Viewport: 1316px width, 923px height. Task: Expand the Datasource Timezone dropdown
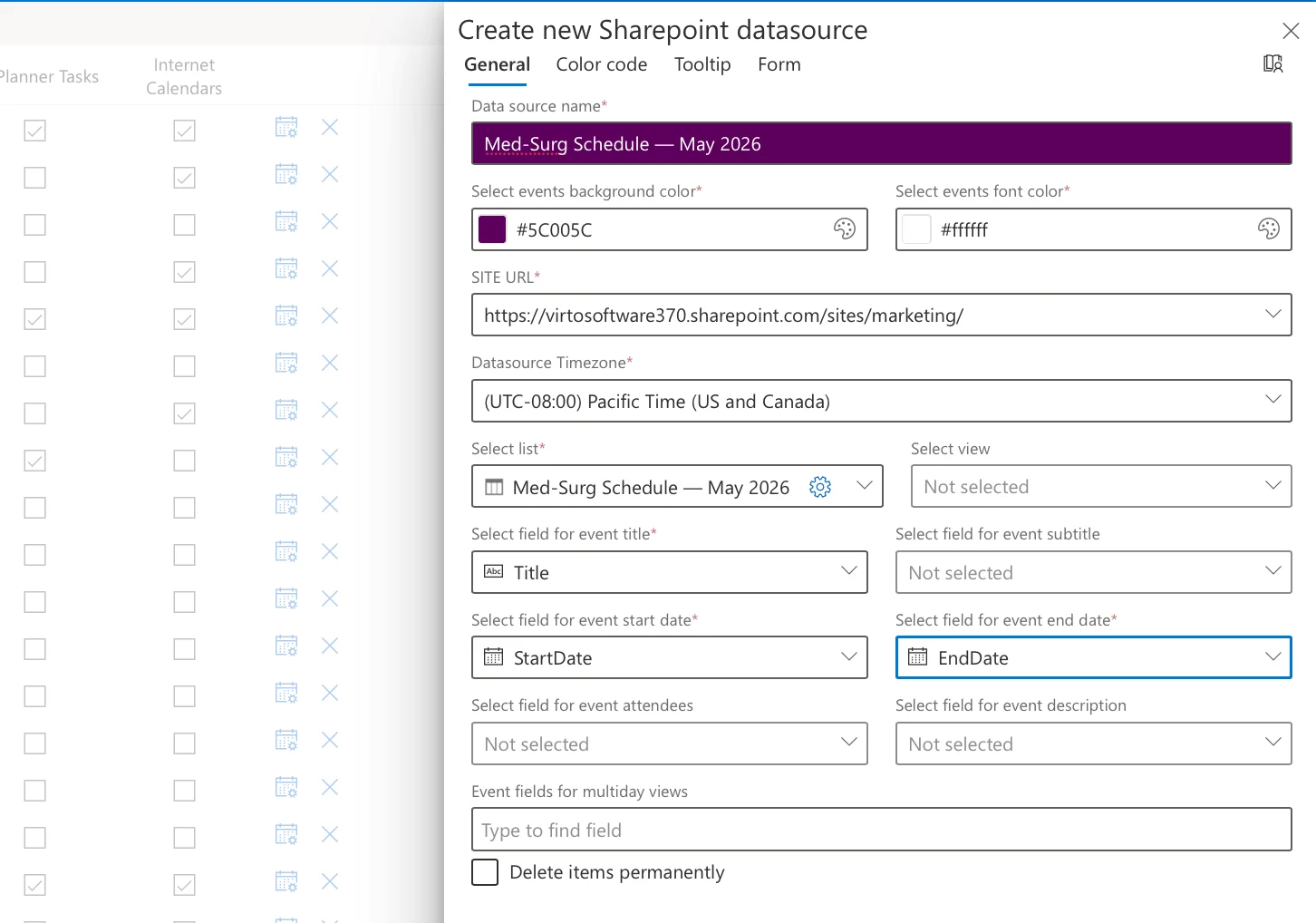pos(1272,400)
